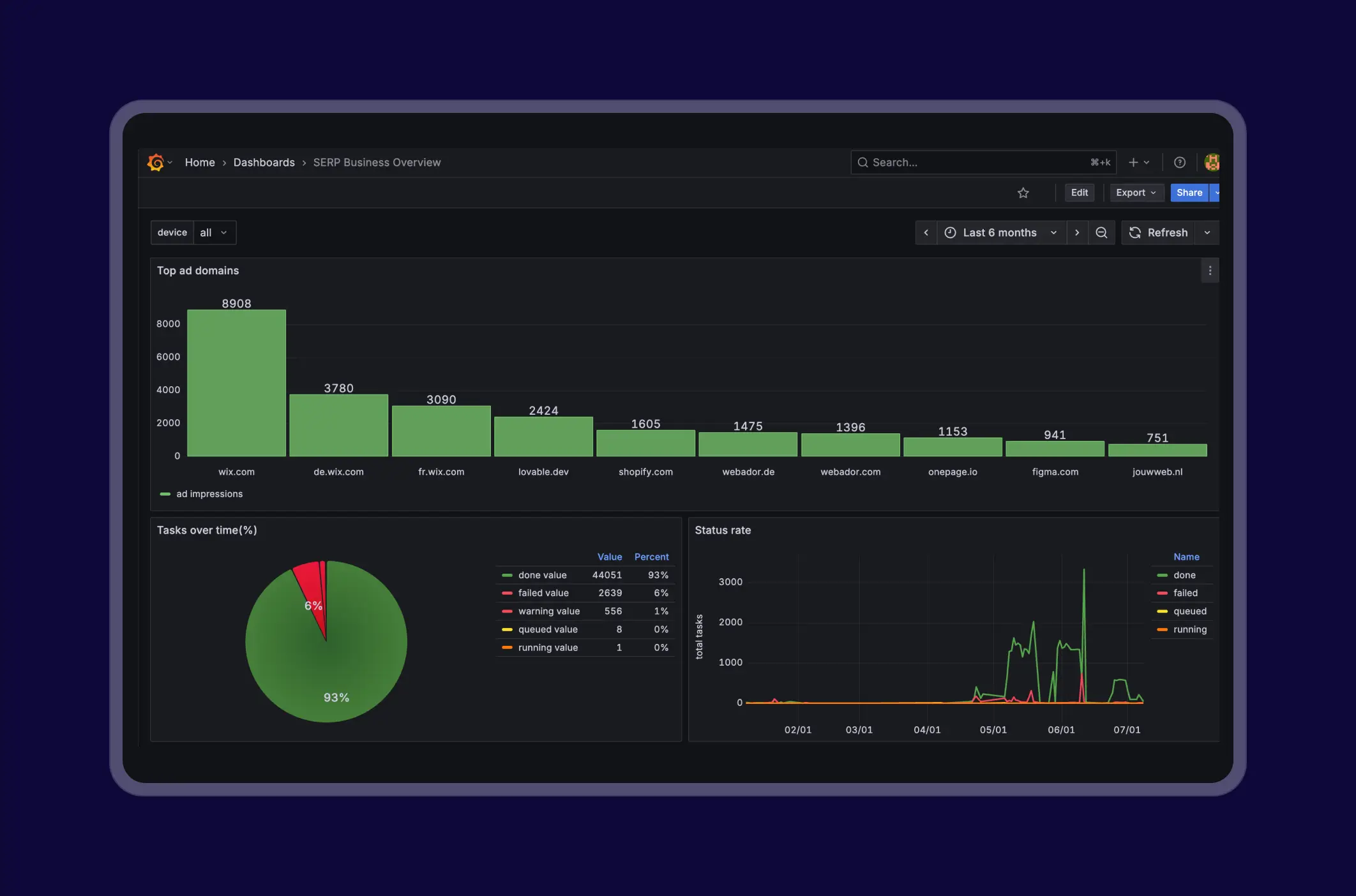Screen dimensions: 1356x896
Task: Click the onepage.io bar
Action: [953, 447]
